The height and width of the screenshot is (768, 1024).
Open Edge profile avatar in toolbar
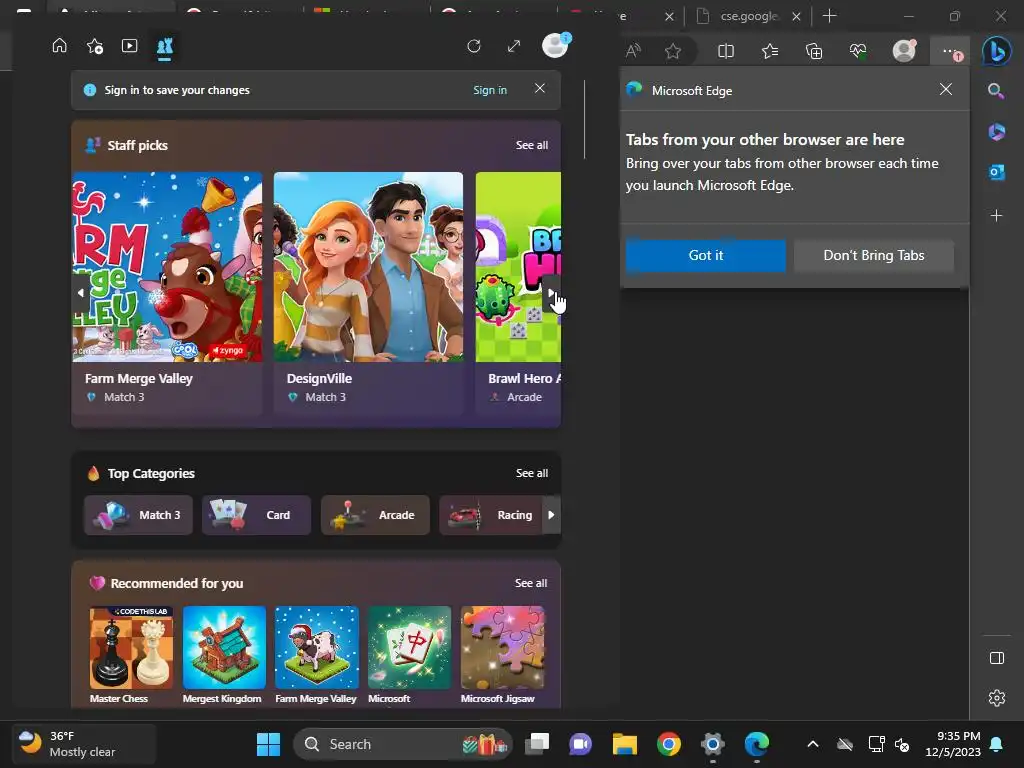click(x=904, y=50)
